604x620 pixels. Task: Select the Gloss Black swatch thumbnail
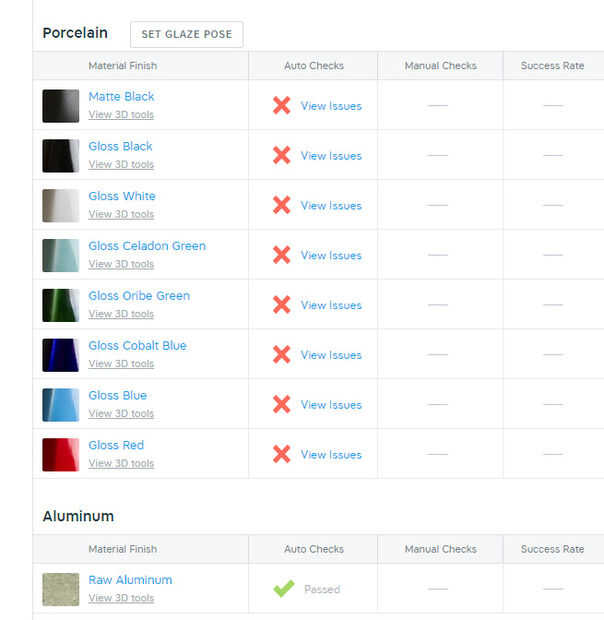pyautogui.click(x=61, y=156)
